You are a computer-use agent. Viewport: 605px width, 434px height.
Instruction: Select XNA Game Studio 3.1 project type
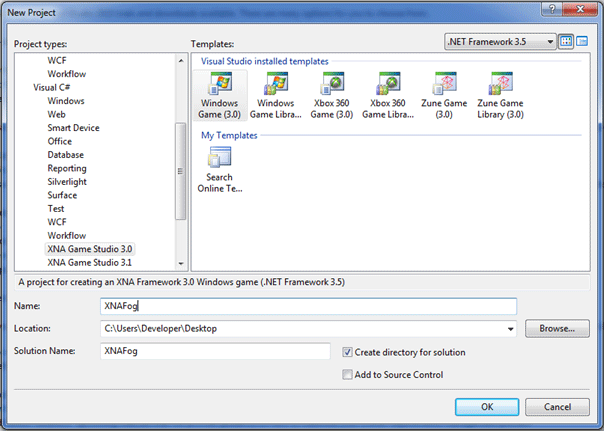(90, 262)
